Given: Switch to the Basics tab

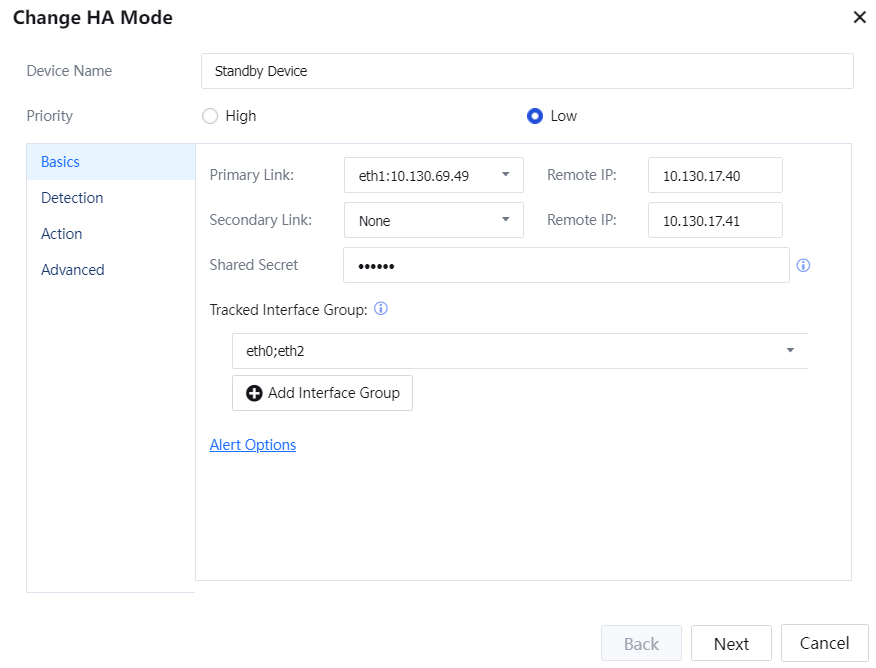Looking at the screenshot, I should point(61,162).
